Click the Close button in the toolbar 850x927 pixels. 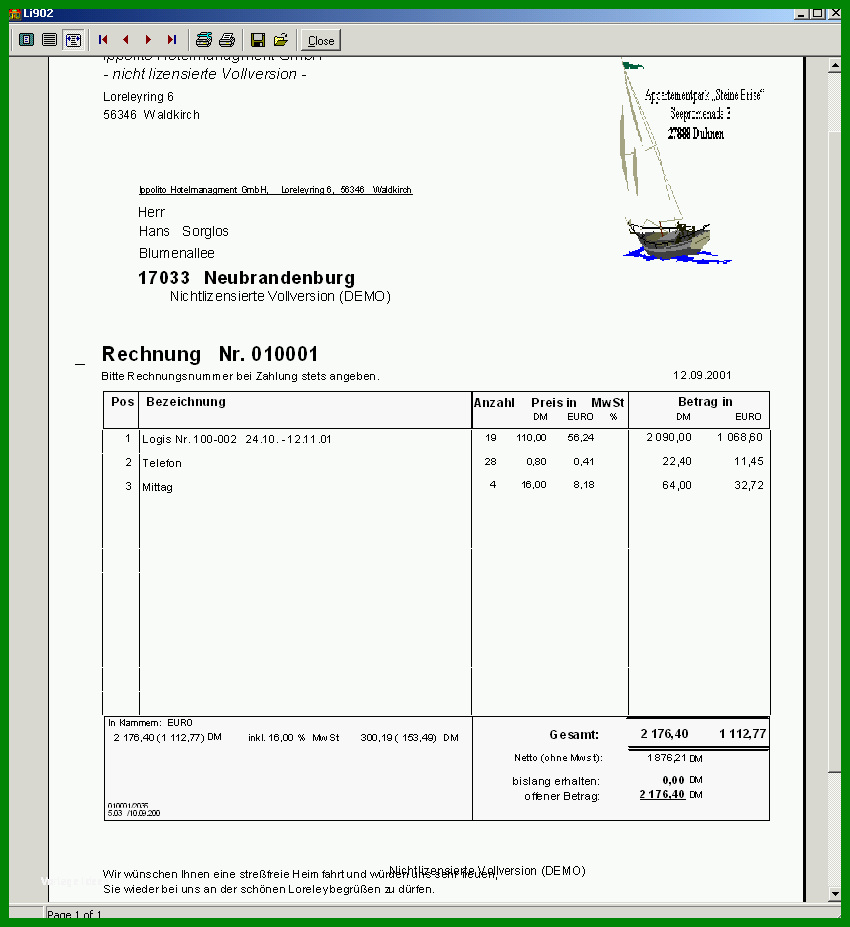pos(321,40)
